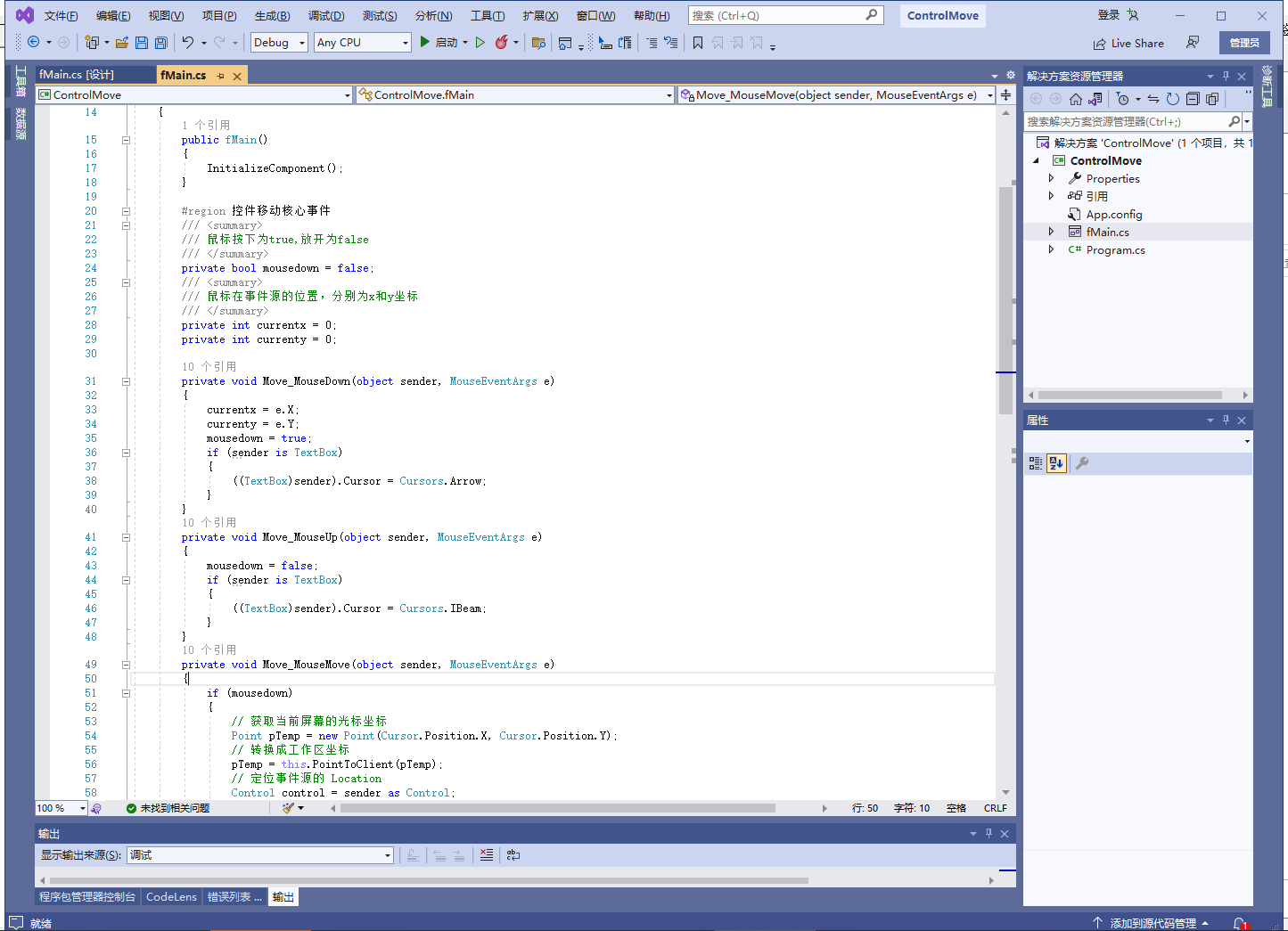The image size is (1288, 931).
Task: Click the Property Pages wrench icon
Action: (x=1082, y=463)
